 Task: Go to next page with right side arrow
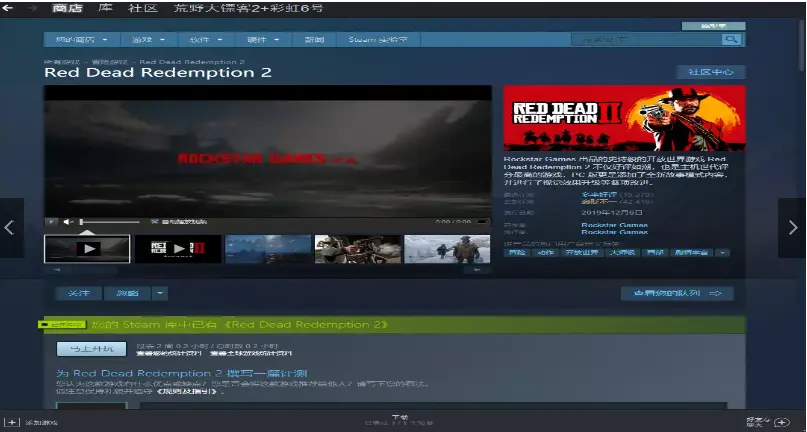pyautogui.click(x=793, y=228)
